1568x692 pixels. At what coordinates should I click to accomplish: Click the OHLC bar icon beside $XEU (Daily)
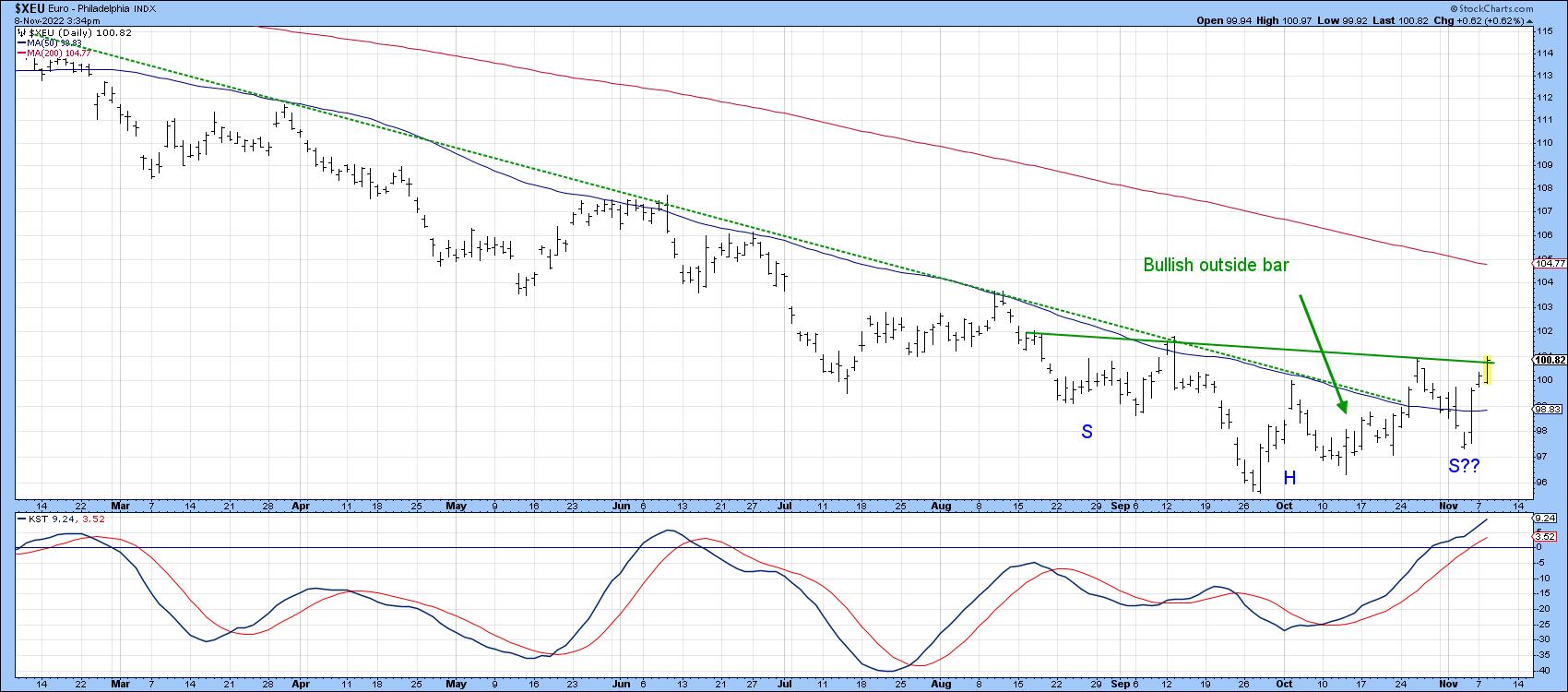point(21,33)
